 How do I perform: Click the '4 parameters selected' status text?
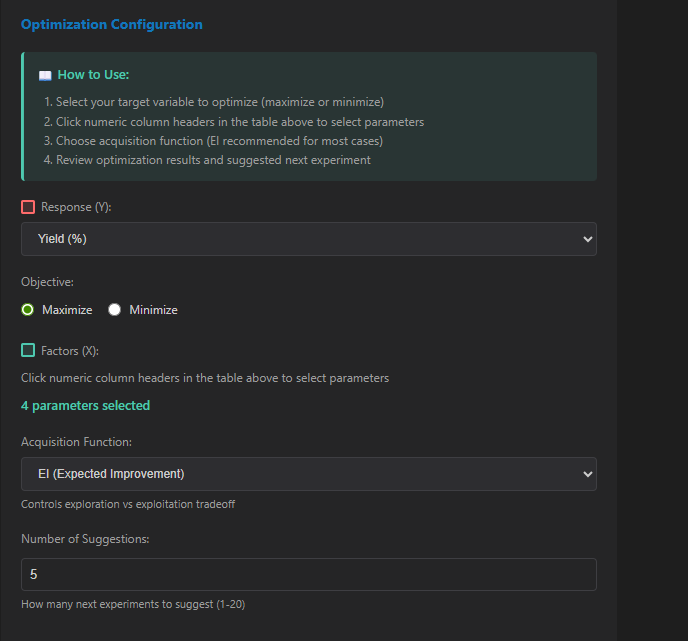(85, 406)
